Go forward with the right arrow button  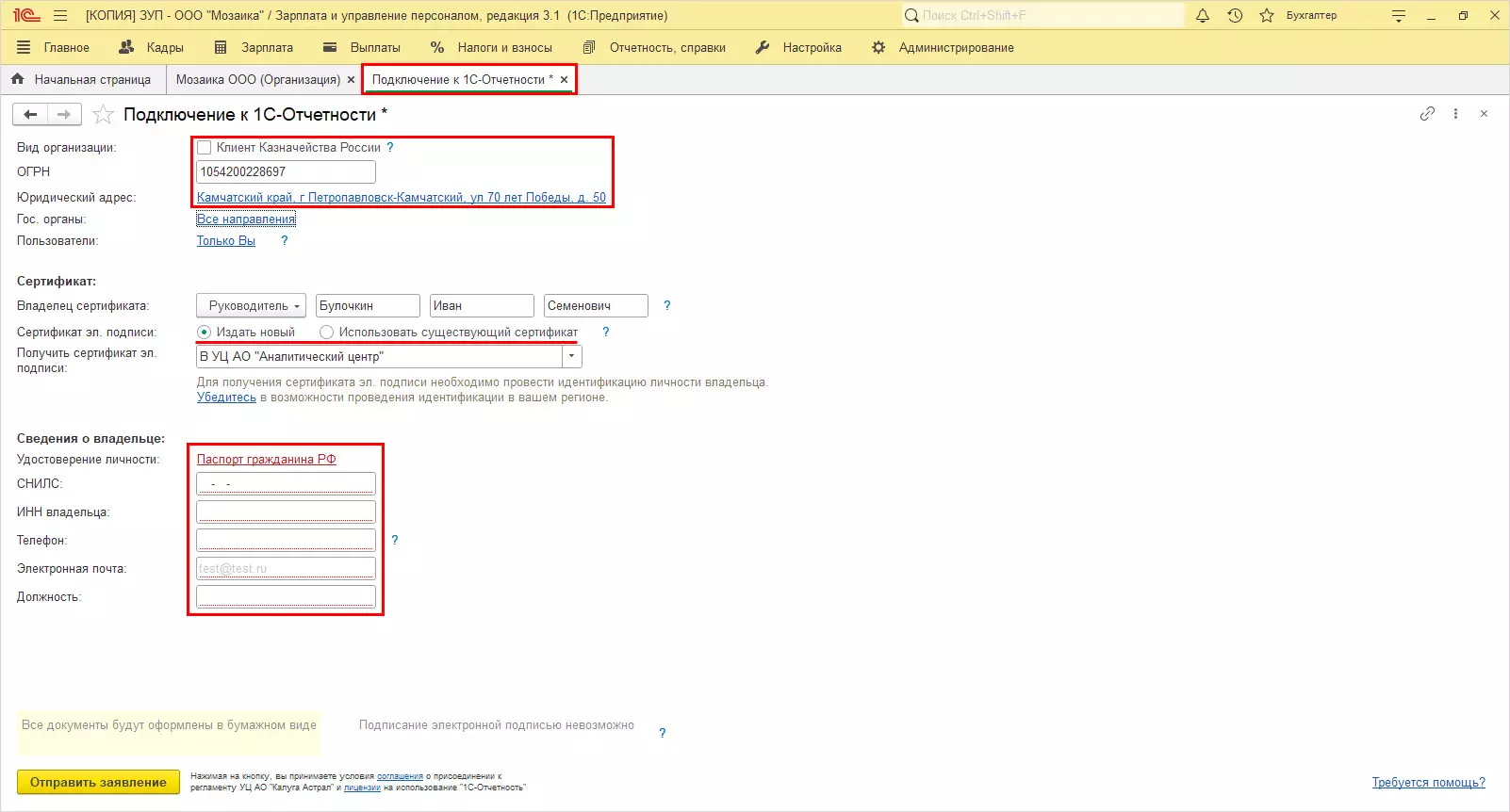tap(64, 114)
